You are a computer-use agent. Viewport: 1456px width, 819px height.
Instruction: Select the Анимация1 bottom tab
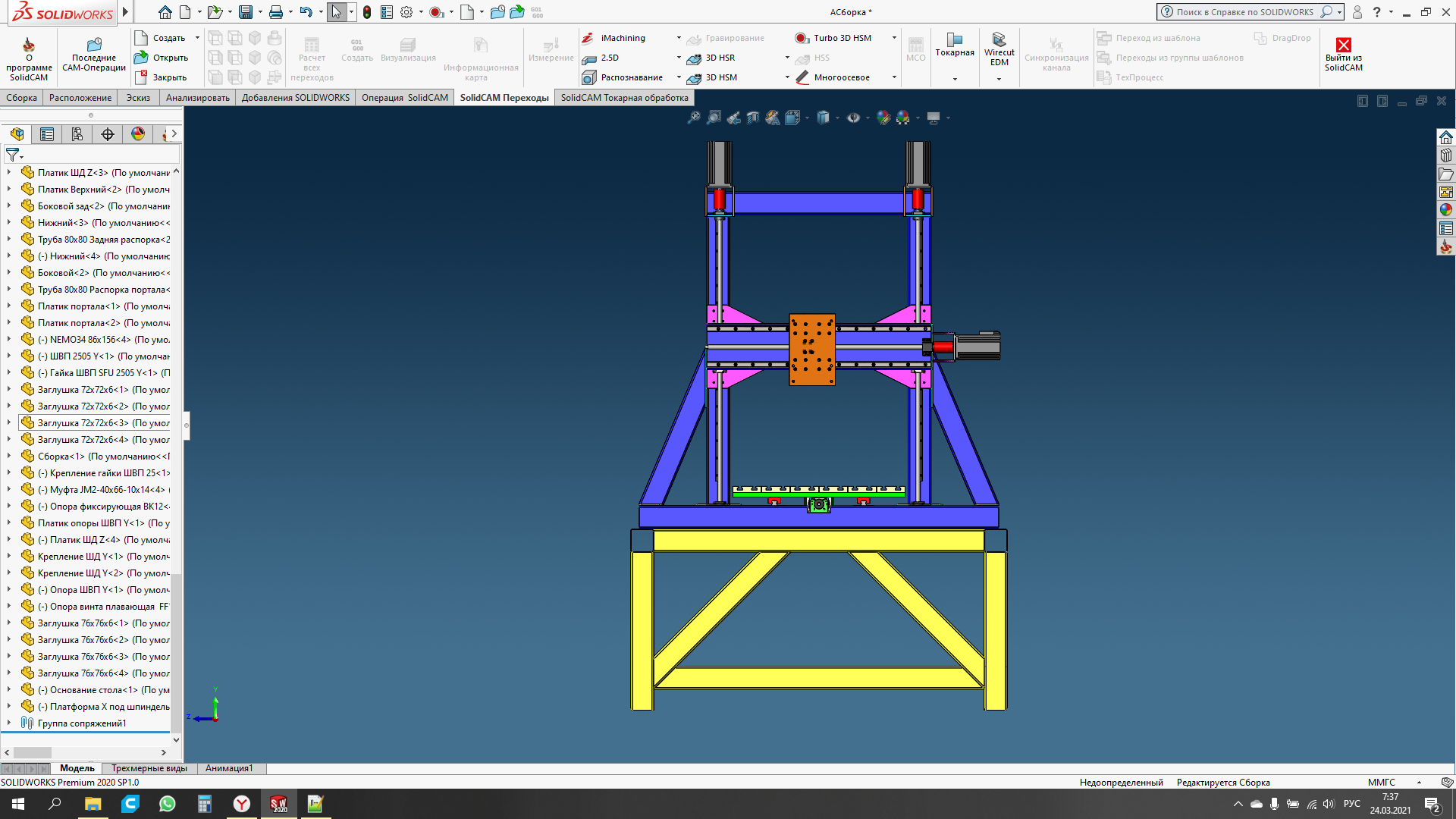tap(229, 768)
